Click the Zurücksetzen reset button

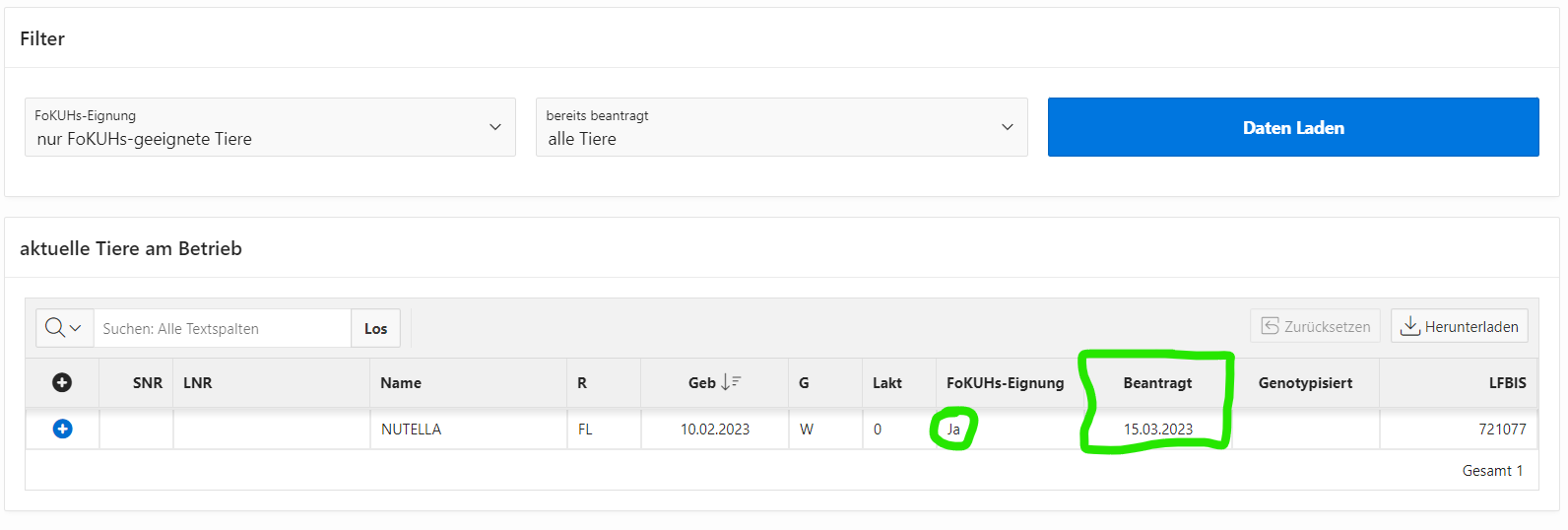coord(1315,326)
